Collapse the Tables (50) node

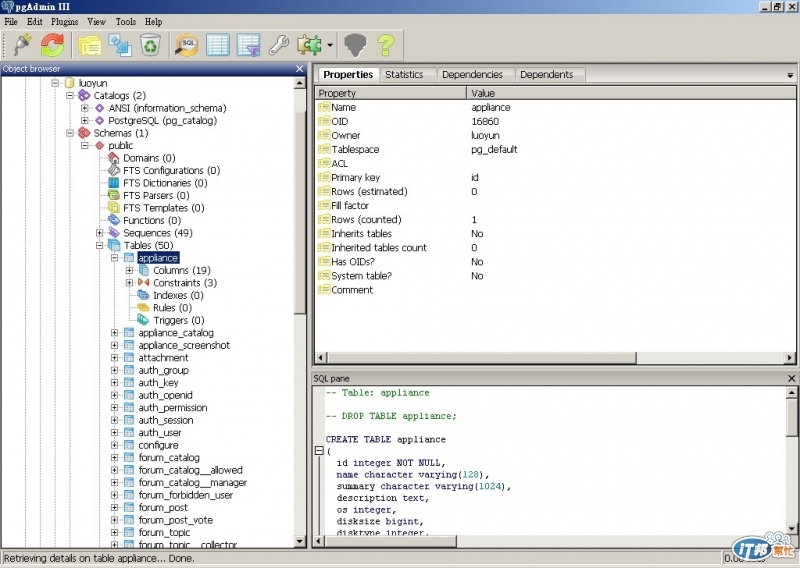click(100, 245)
